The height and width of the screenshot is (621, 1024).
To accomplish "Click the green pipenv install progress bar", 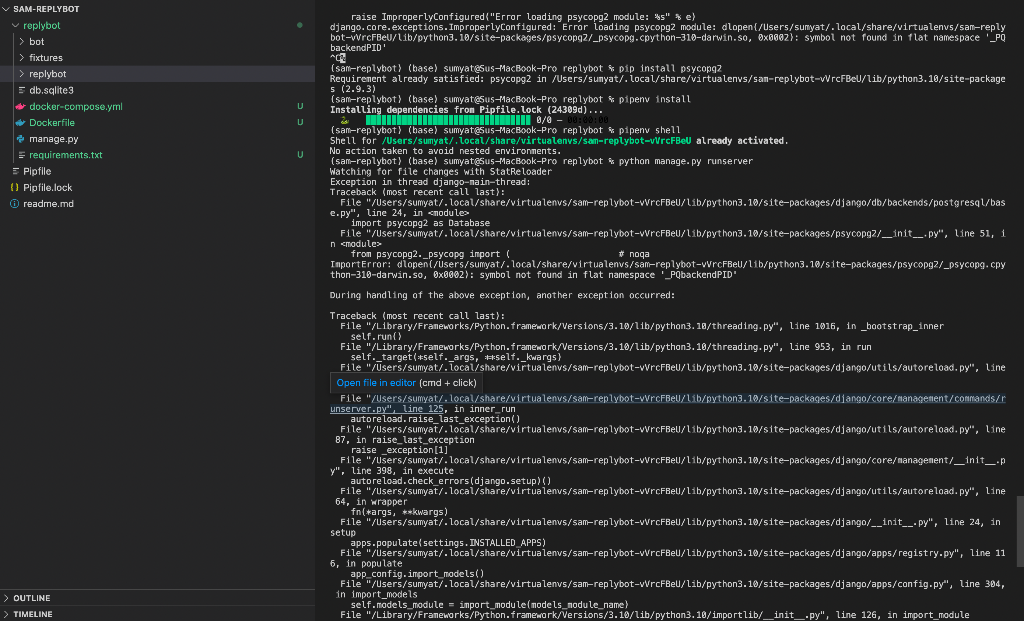I will (x=448, y=120).
